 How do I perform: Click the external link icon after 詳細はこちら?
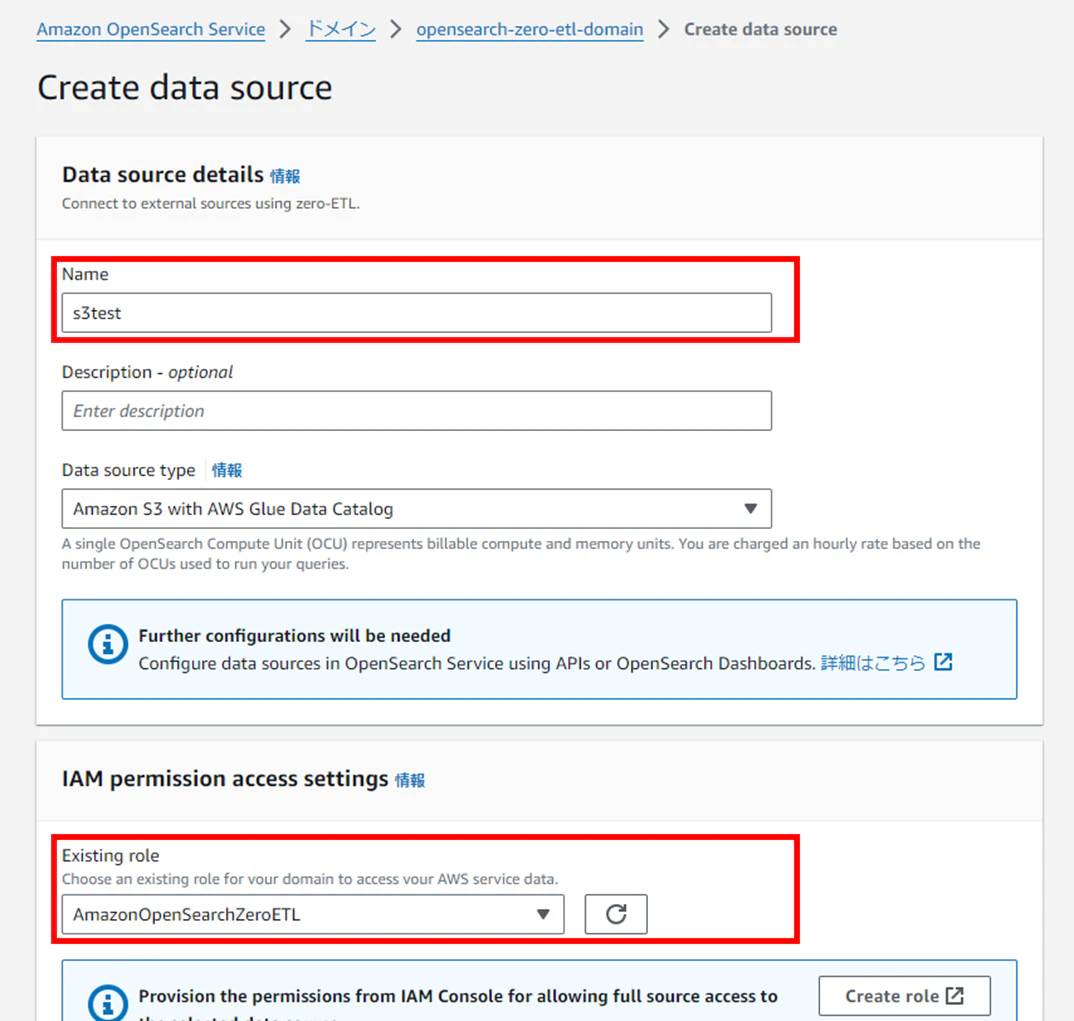tap(943, 662)
